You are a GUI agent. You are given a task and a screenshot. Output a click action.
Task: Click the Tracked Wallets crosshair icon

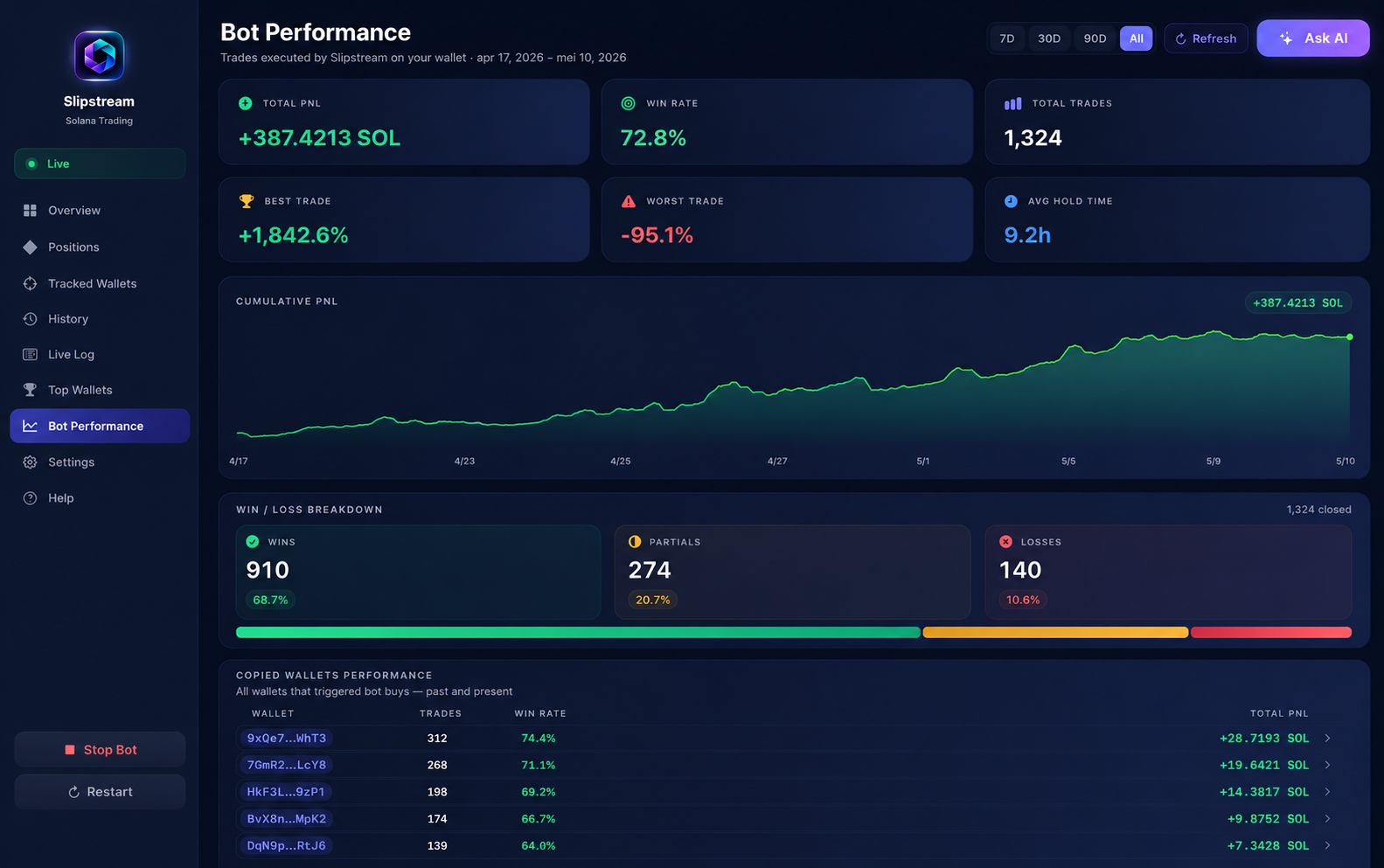pos(30,283)
